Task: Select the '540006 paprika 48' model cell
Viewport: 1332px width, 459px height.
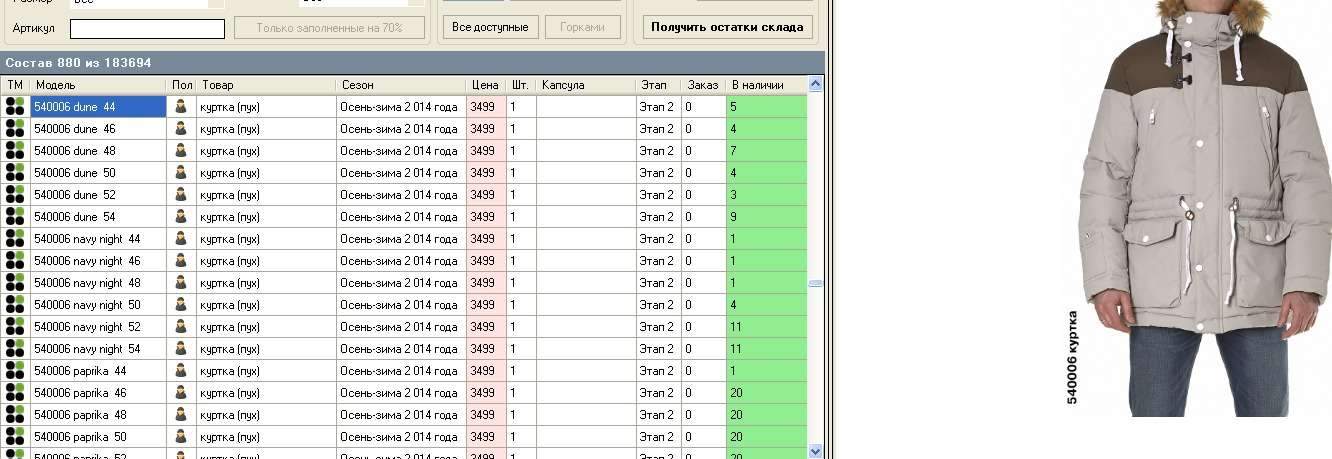Action: pos(98,414)
